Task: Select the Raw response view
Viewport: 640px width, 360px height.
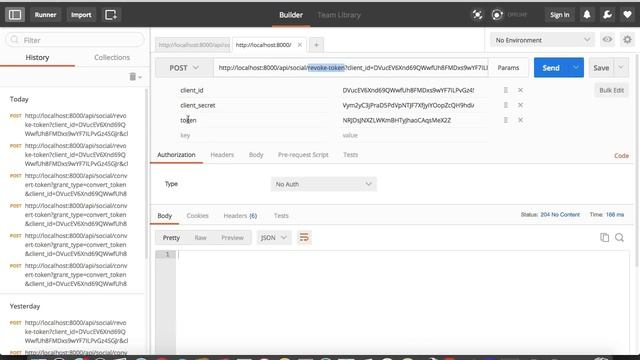Action: point(200,238)
